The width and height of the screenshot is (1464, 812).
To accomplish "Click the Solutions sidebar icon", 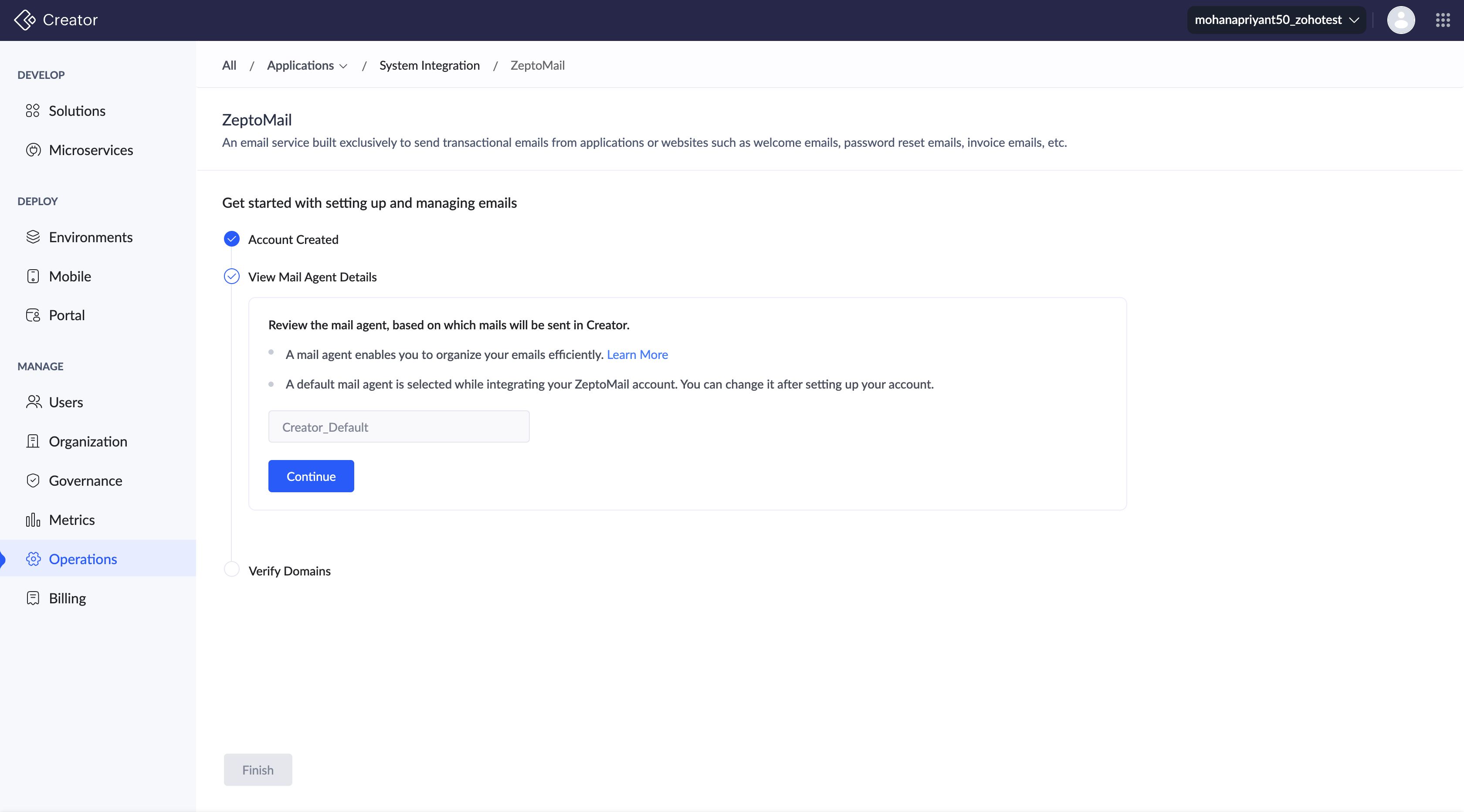I will click(33, 111).
